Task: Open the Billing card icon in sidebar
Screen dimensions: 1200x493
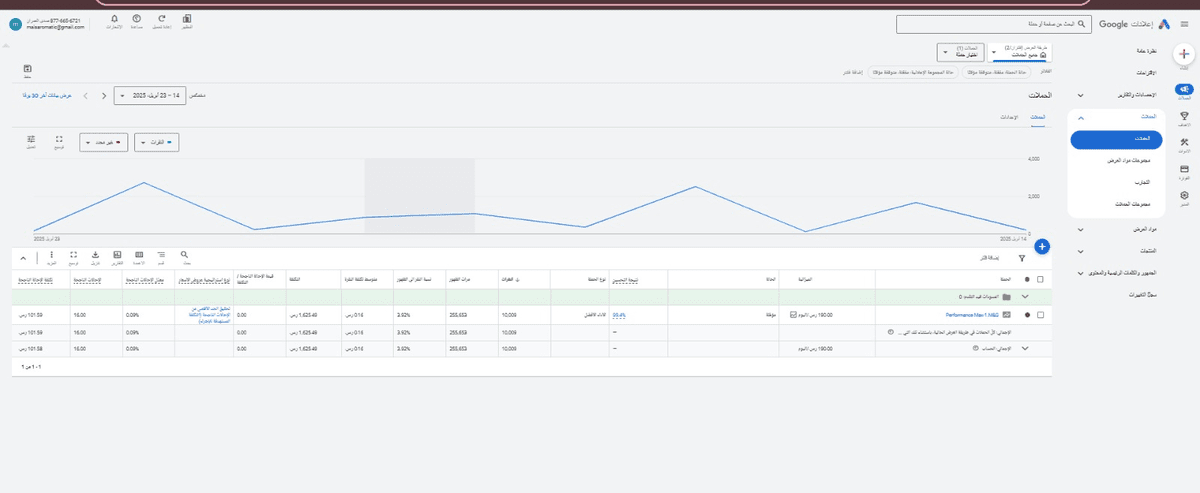Action: click(1184, 170)
